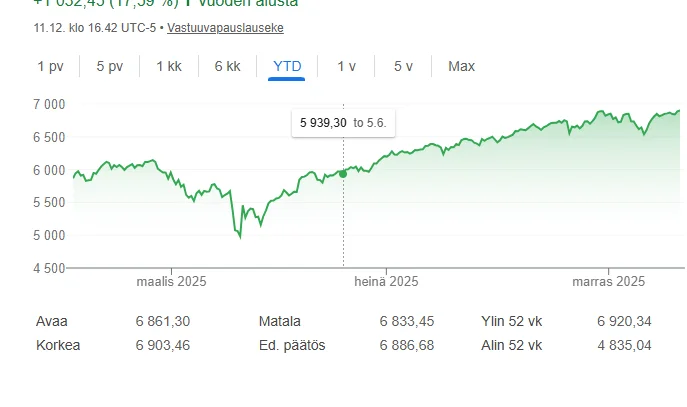Viewport: 687px width, 407px height.
Task: Show the Max history range
Action: tap(461, 66)
